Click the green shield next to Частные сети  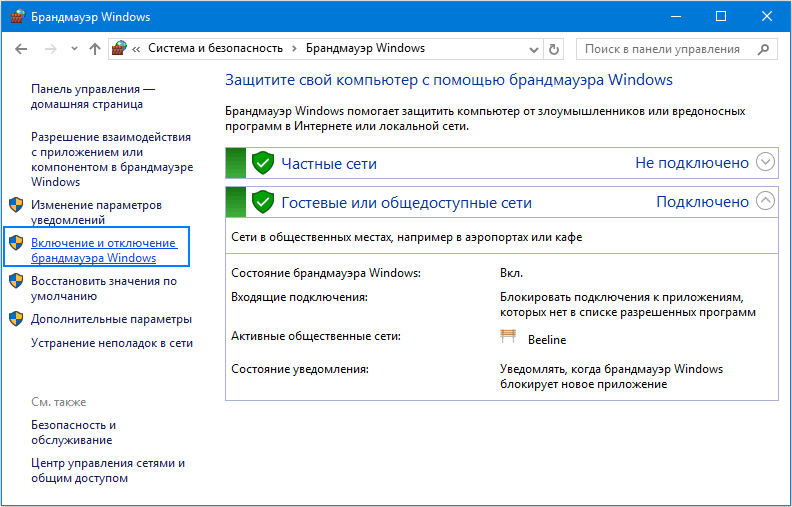[x=263, y=163]
